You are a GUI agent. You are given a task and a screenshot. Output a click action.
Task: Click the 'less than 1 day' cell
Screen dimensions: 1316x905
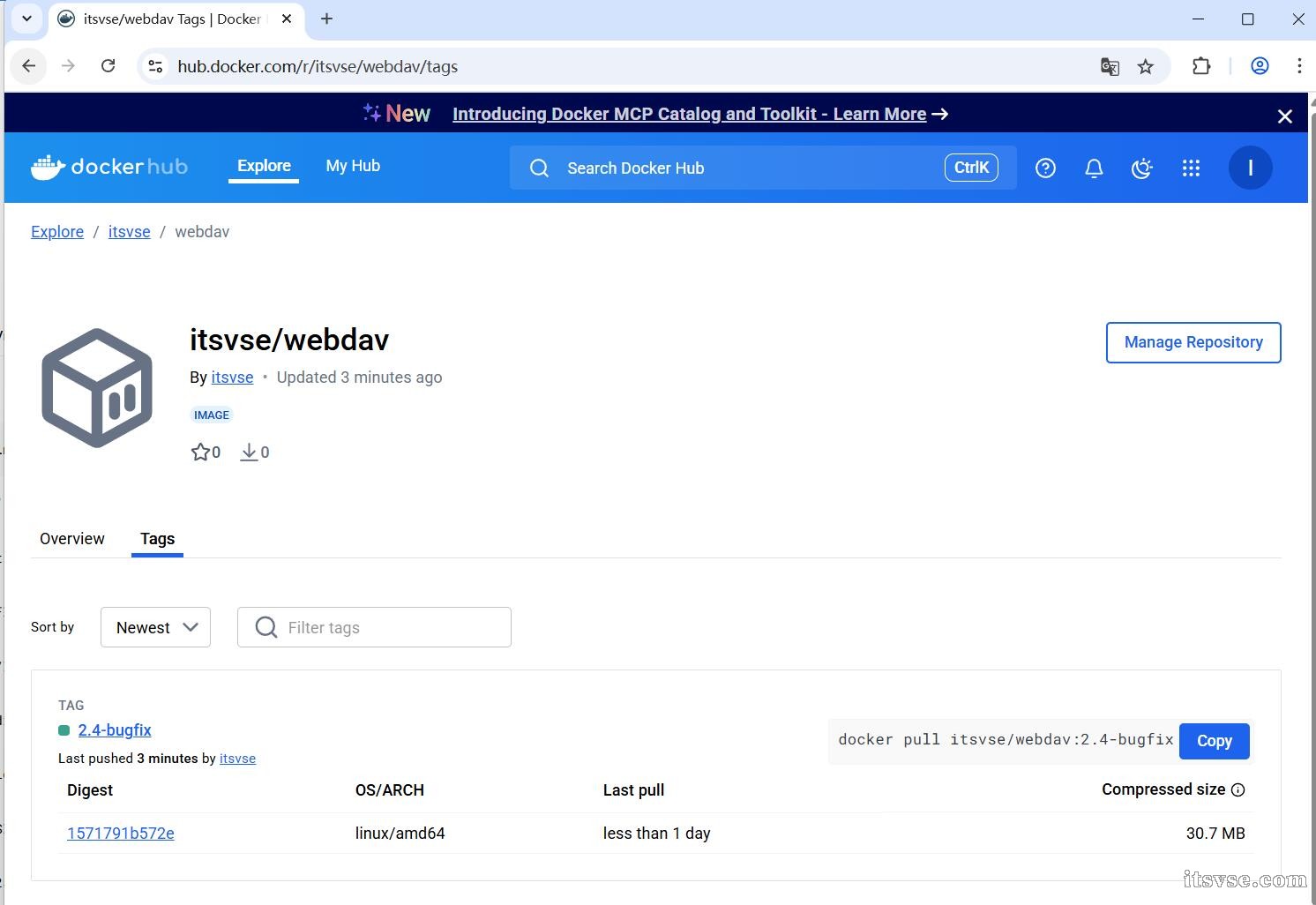pos(657,834)
